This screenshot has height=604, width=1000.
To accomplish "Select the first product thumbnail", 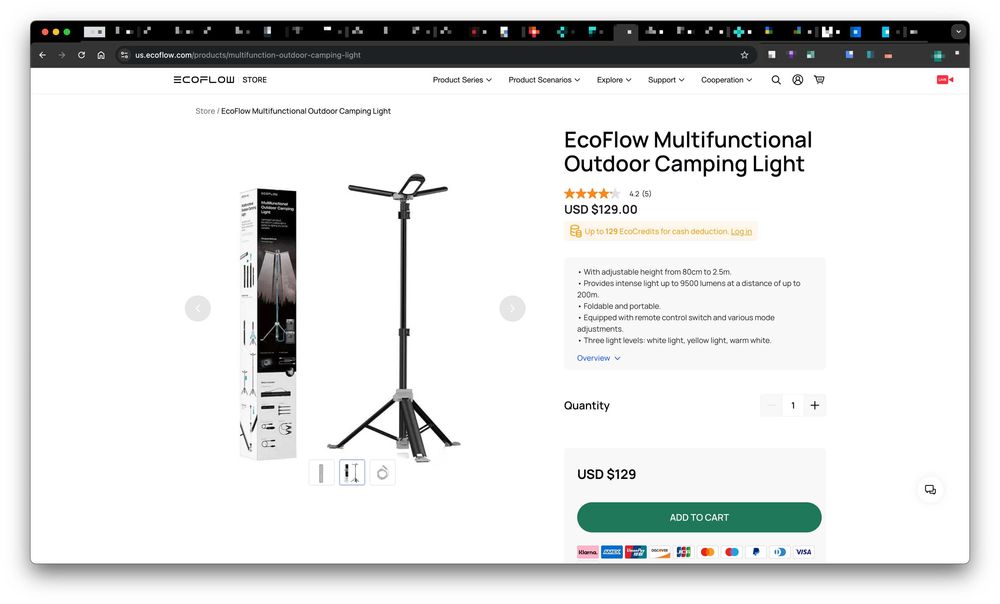I will 321,473.
